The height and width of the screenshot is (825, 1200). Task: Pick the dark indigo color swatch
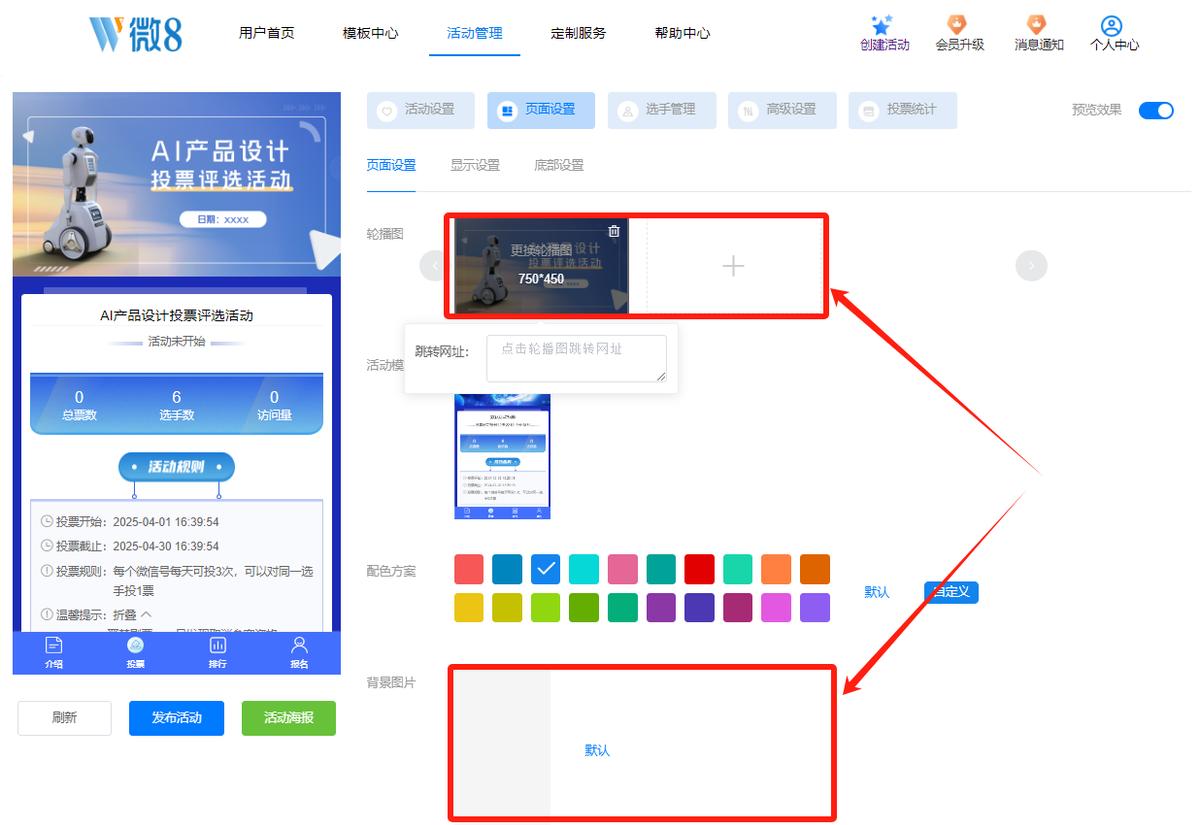tap(700, 607)
